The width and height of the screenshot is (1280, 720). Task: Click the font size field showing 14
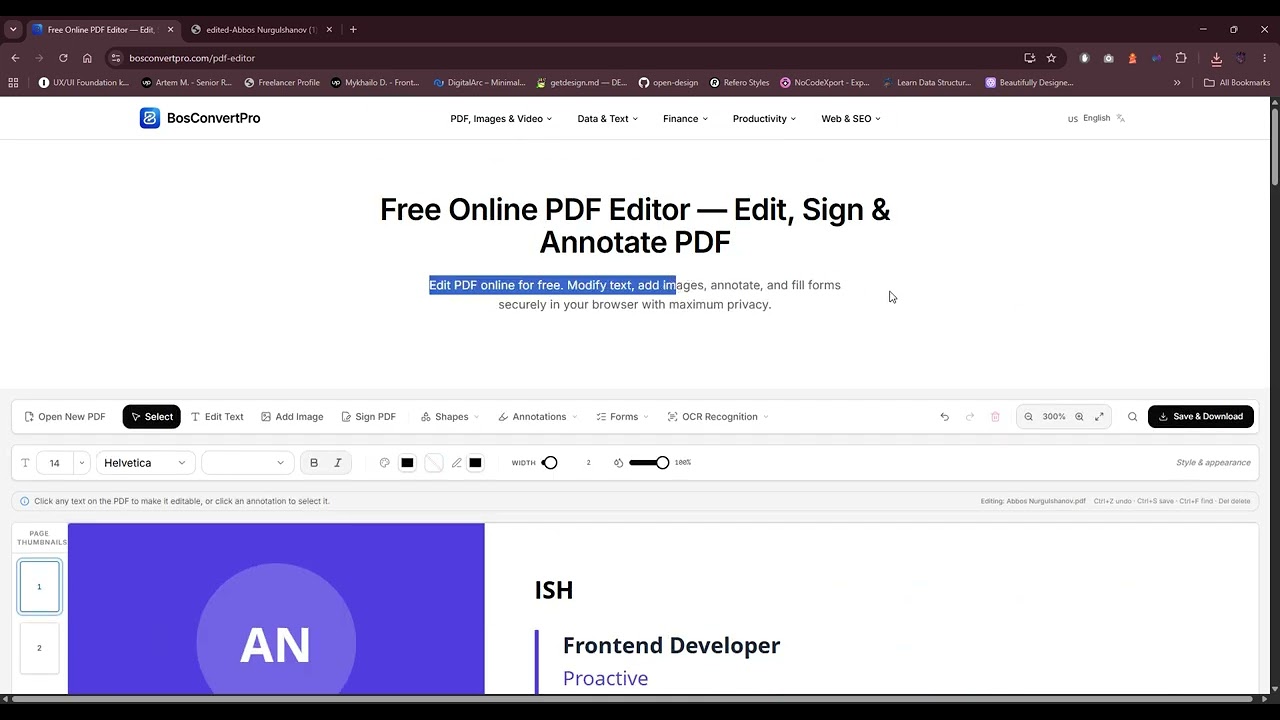coord(54,463)
